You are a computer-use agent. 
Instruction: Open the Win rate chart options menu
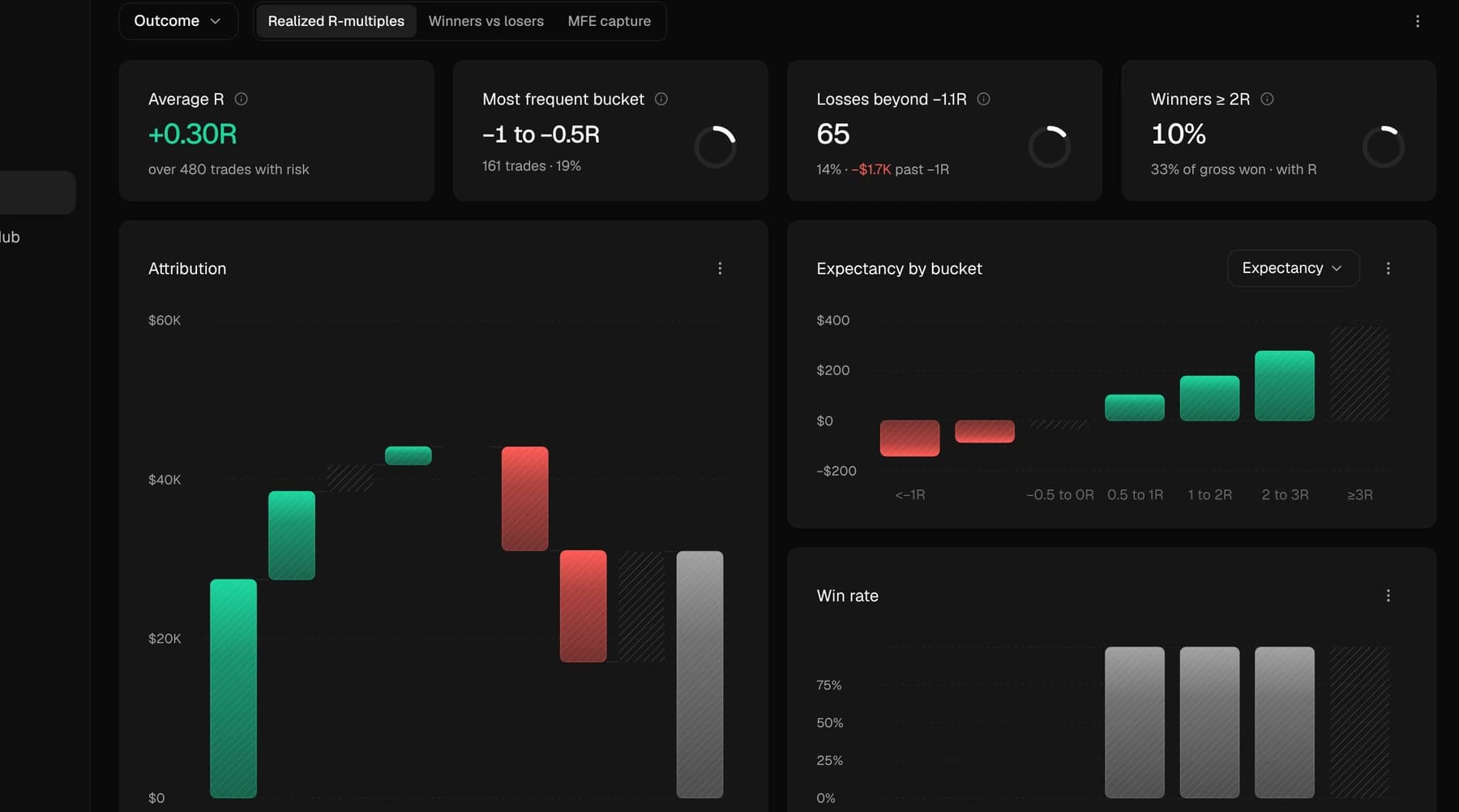click(x=1388, y=596)
